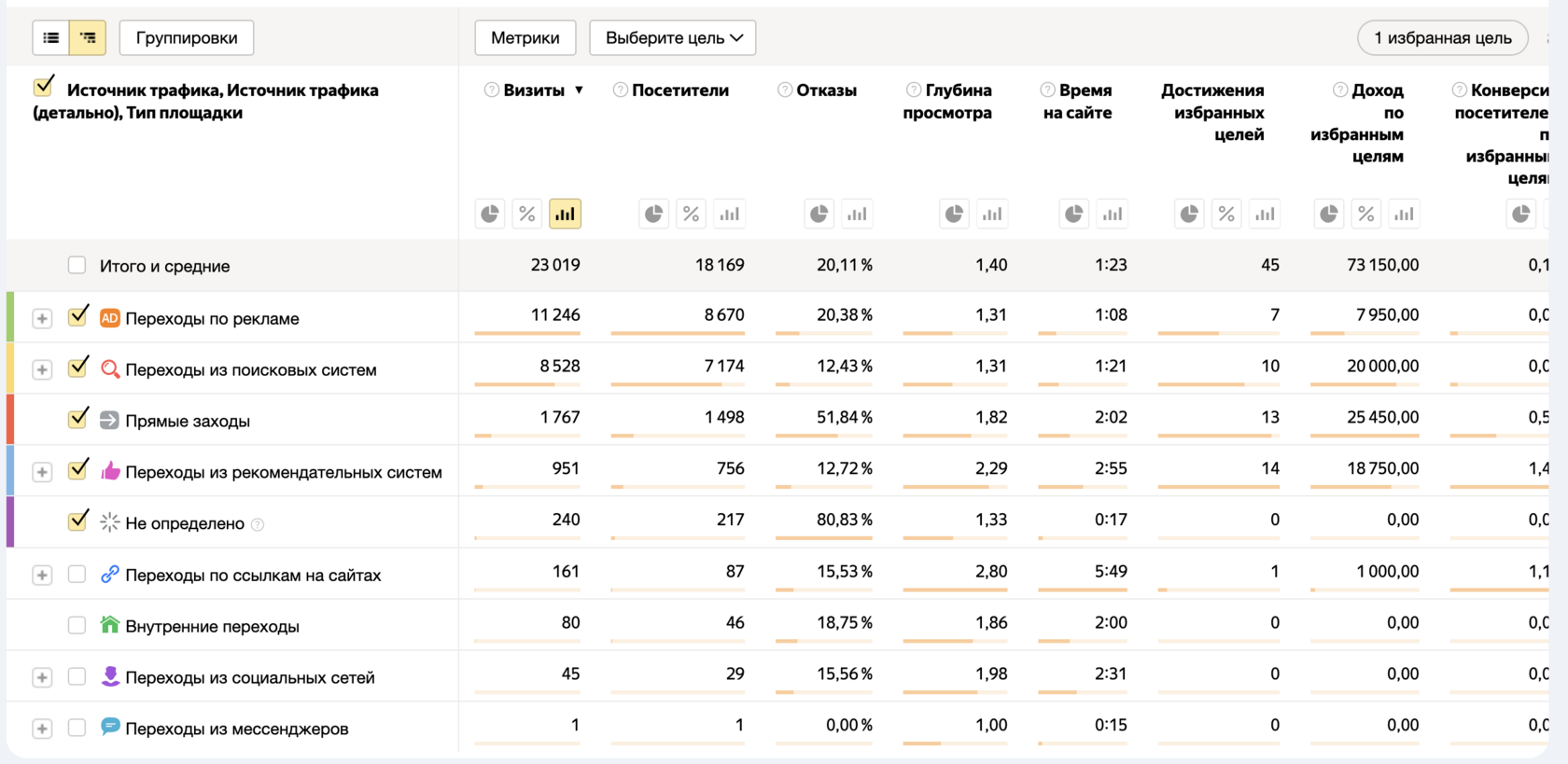This screenshot has height=764, width=1568.
Task: Click bar chart icon under Время на сайте
Action: (x=1112, y=215)
